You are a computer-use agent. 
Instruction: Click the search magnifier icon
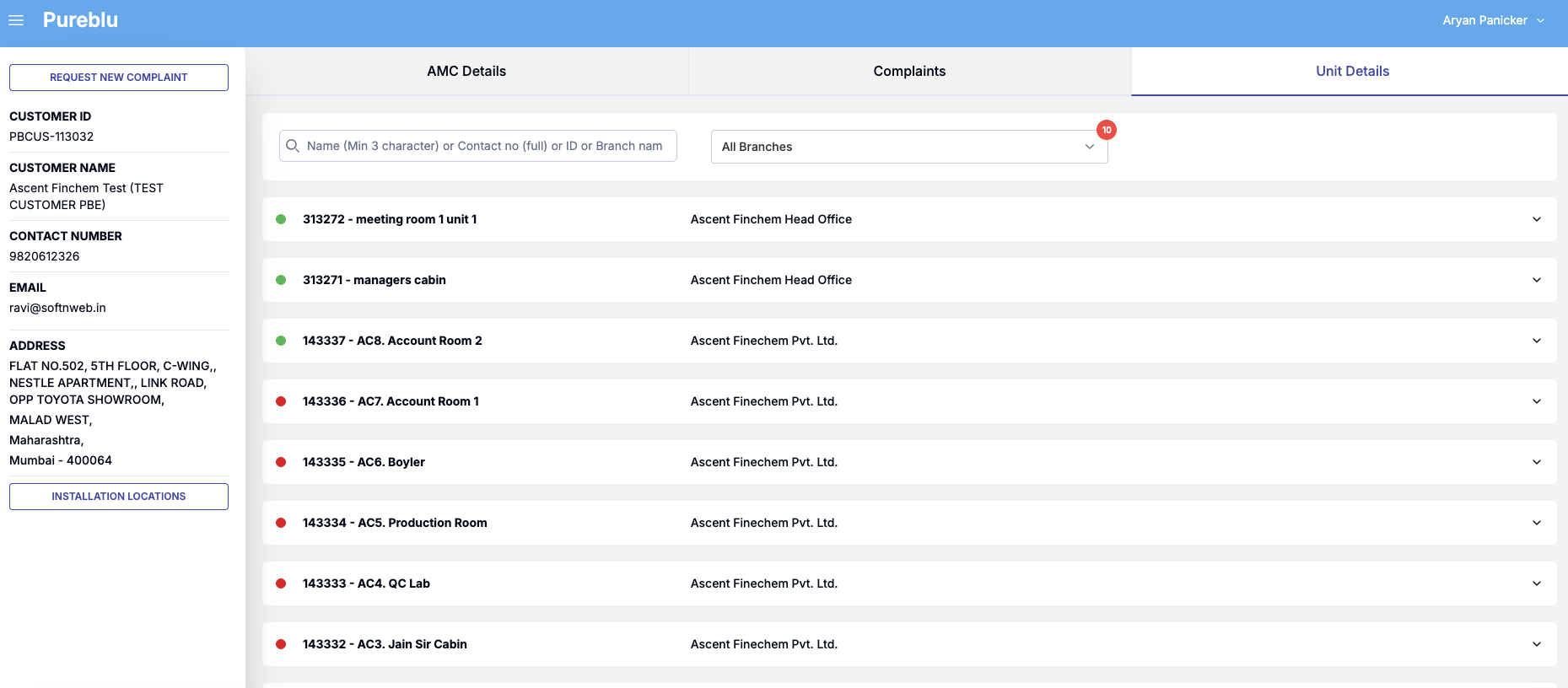point(293,146)
